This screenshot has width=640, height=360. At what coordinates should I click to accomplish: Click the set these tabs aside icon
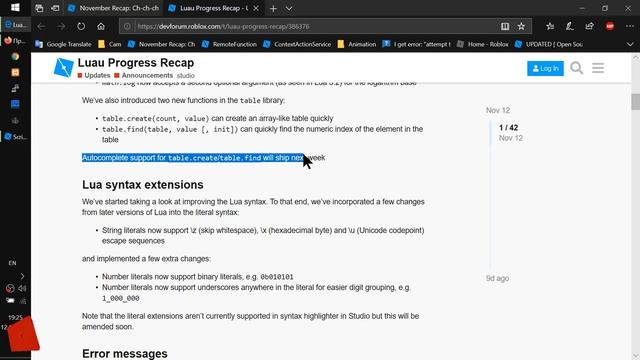[55, 8]
